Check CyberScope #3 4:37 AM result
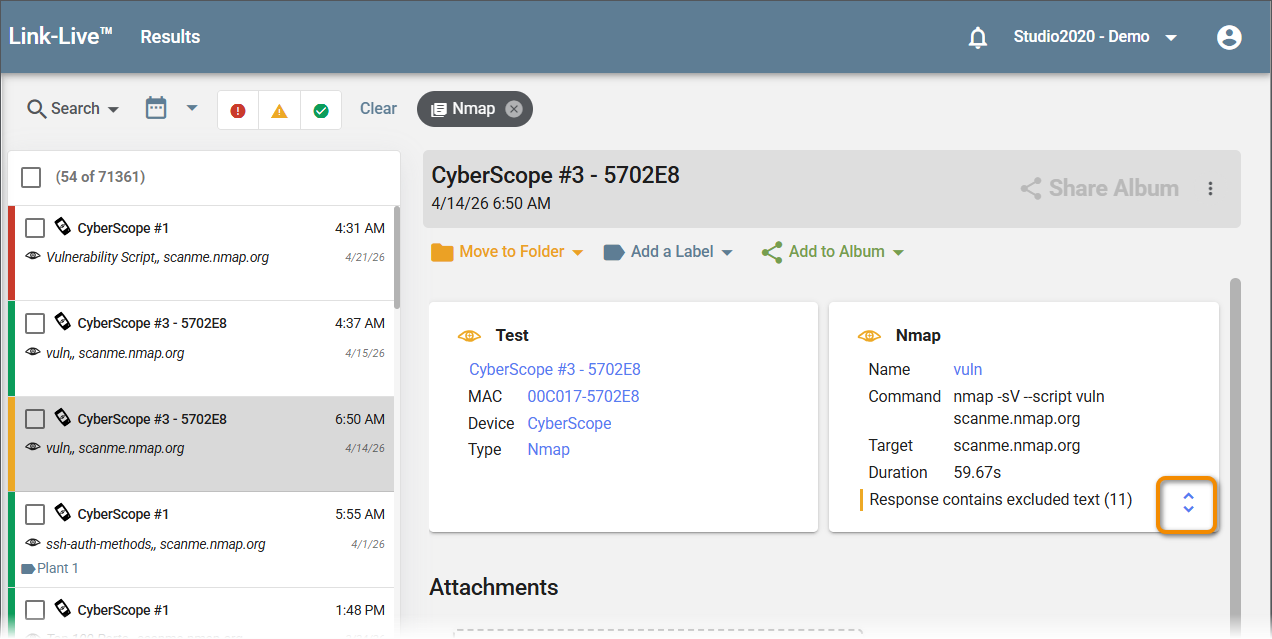 [35, 323]
